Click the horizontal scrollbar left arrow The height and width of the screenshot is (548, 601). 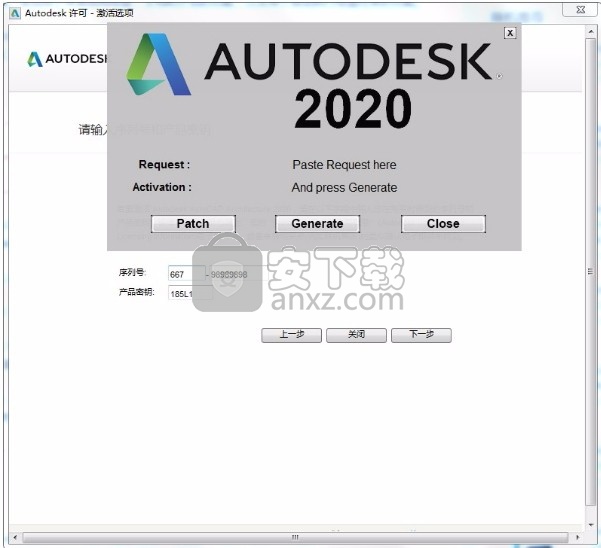tap(15, 537)
